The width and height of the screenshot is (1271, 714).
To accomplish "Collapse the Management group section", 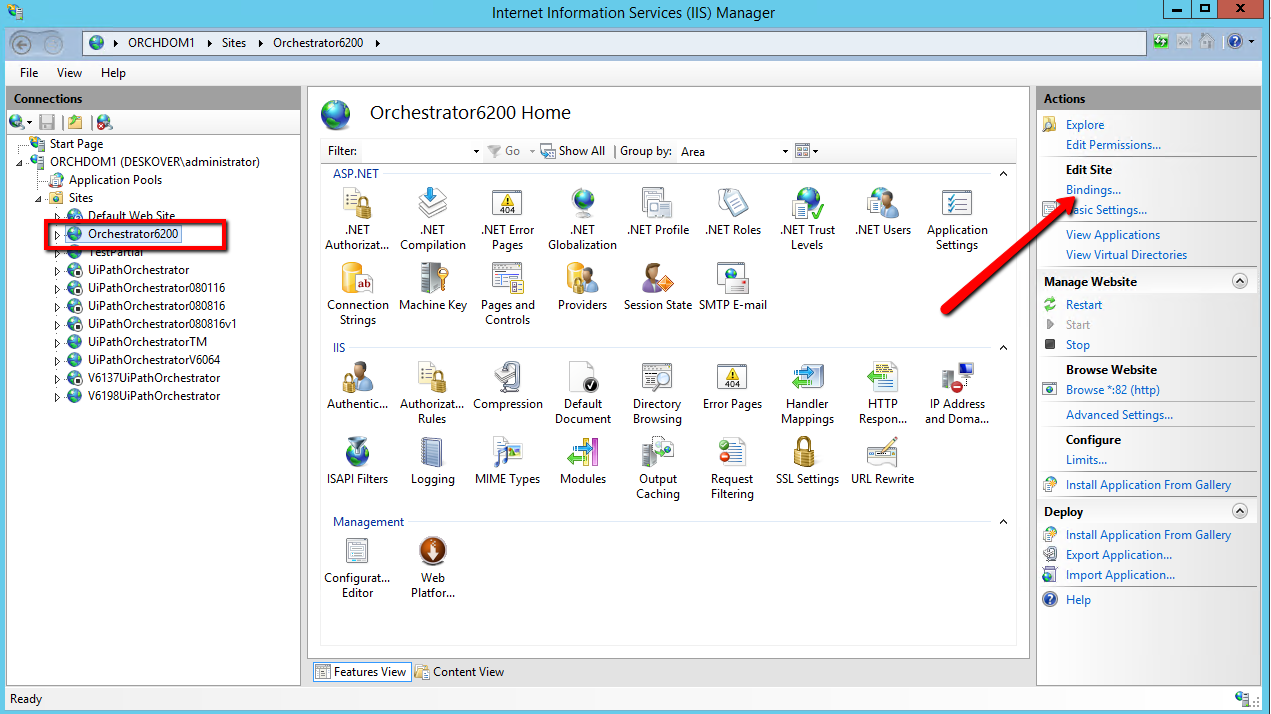I will click(x=1003, y=522).
